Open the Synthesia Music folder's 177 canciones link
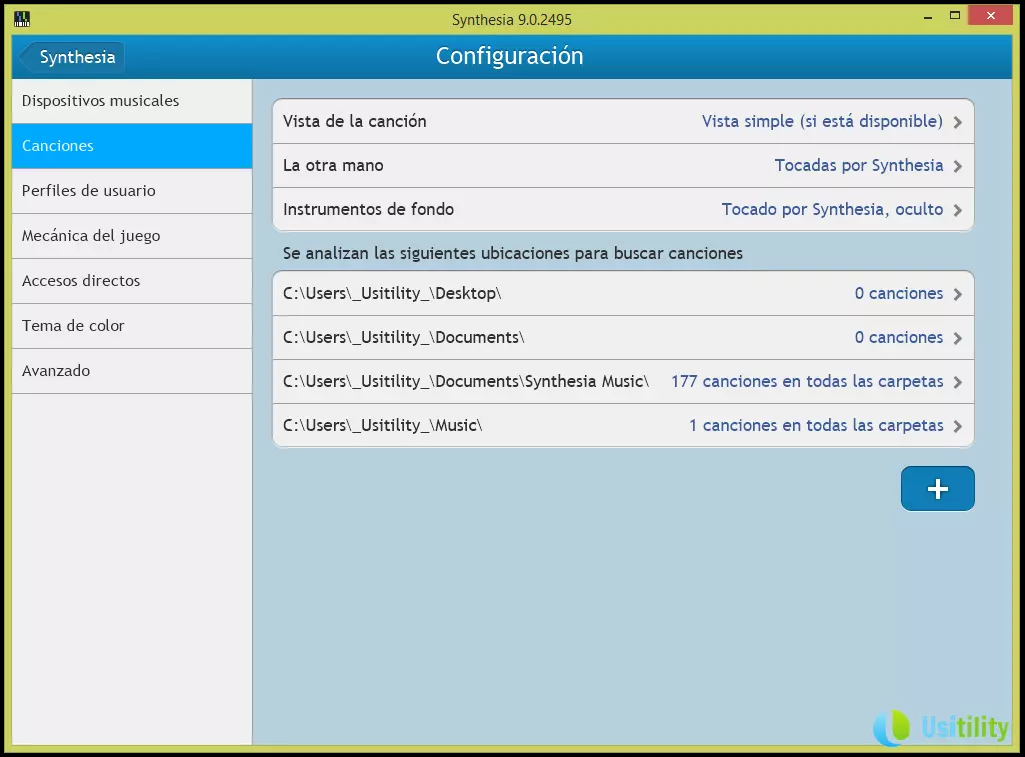 point(806,382)
